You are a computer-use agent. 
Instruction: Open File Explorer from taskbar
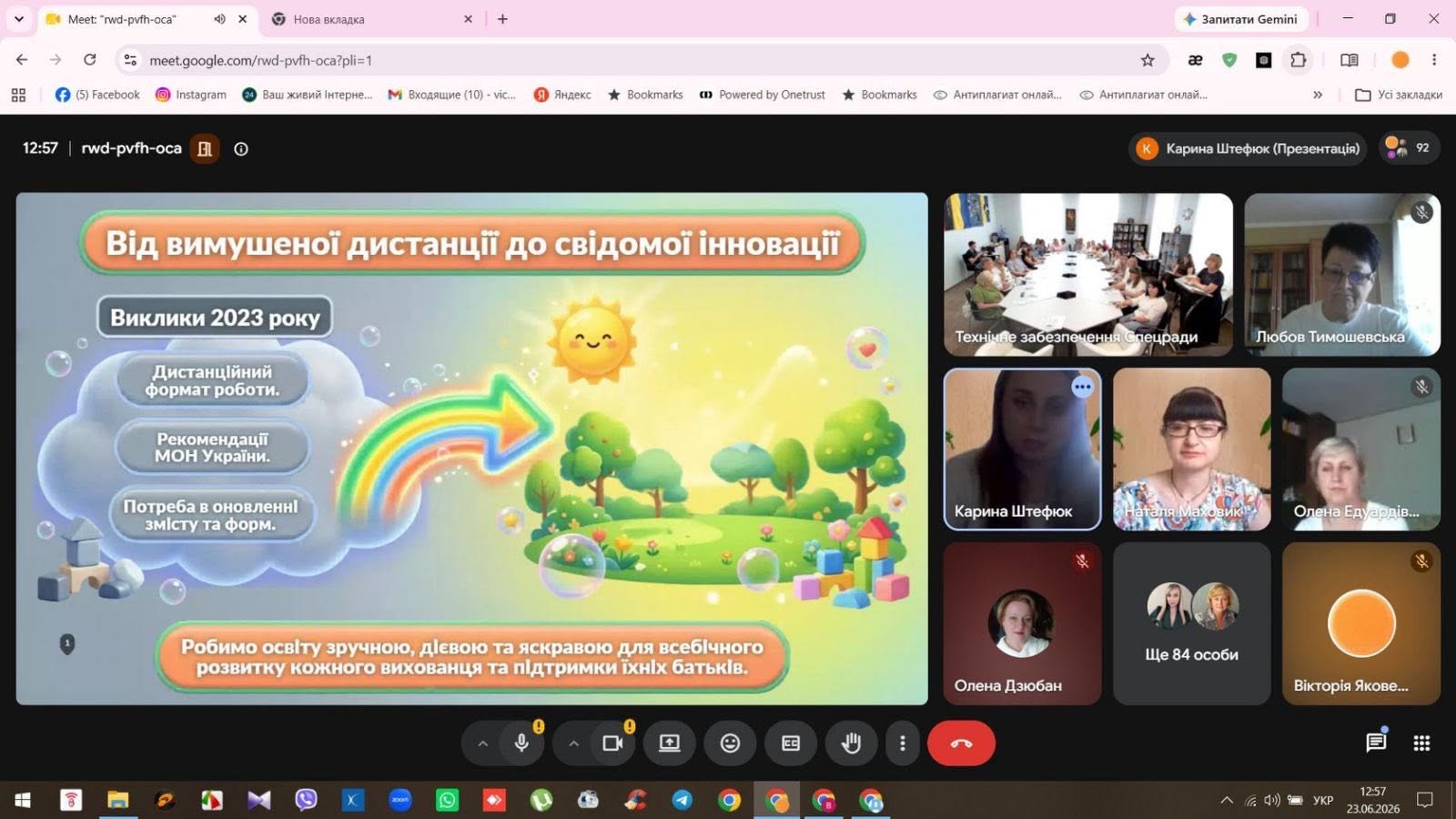117,800
